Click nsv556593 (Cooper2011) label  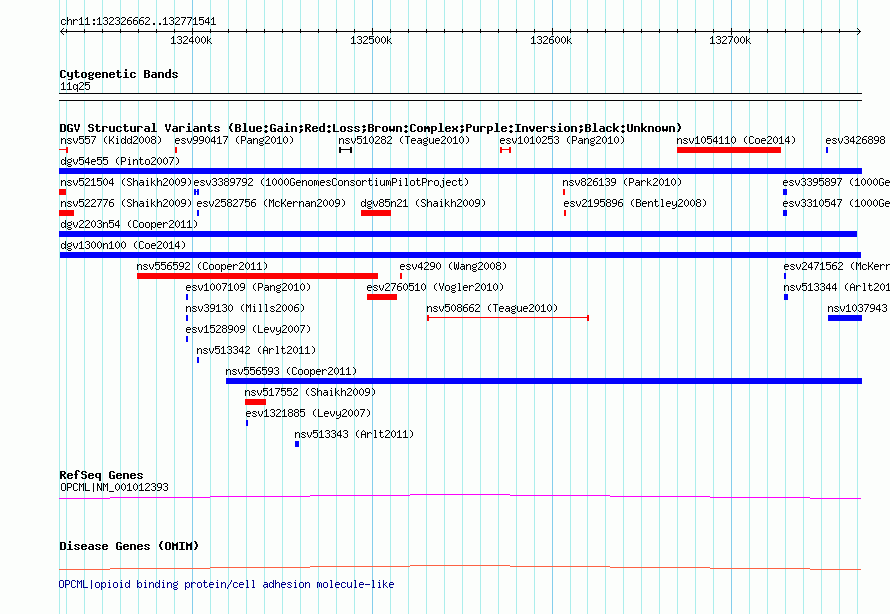pos(291,371)
